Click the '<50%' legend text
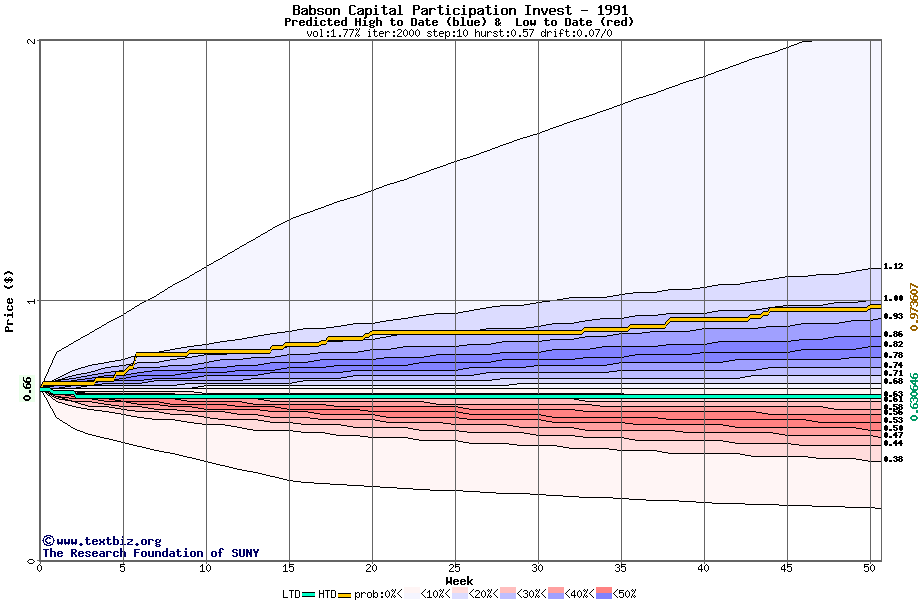This screenshot has width=920, height=600. pyautogui.click(x=625, y=594)
